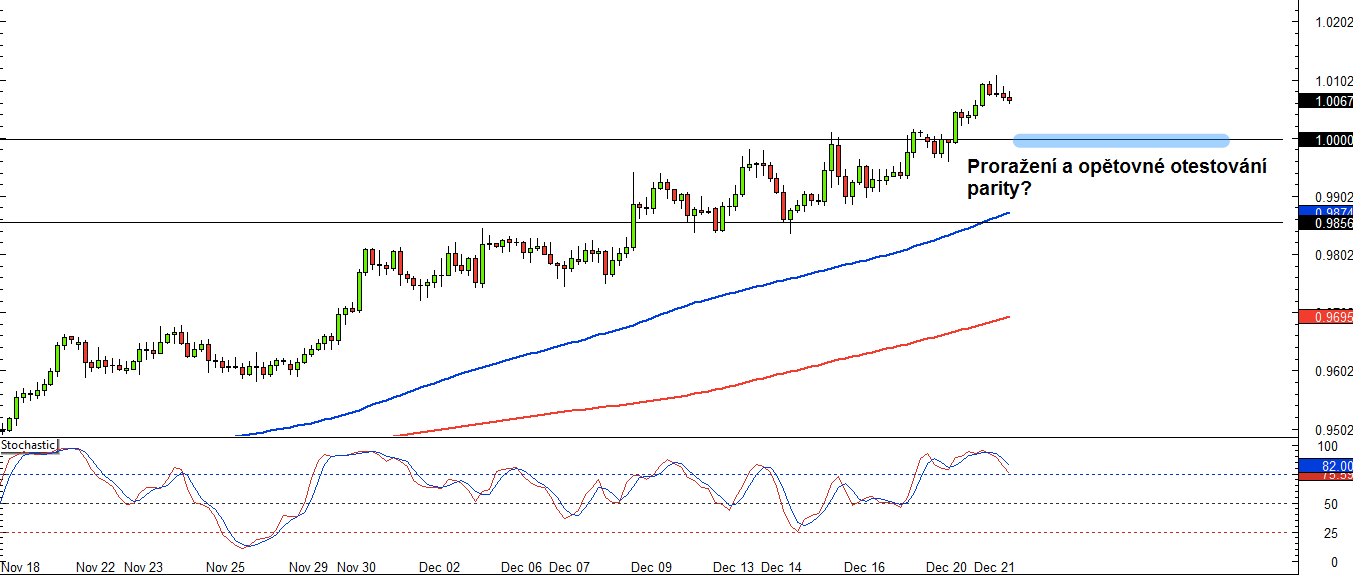This screenshot has width=1353, height=575.
Task: Click the 0.9502 price axis label
Action: [x=1335, y=430]
